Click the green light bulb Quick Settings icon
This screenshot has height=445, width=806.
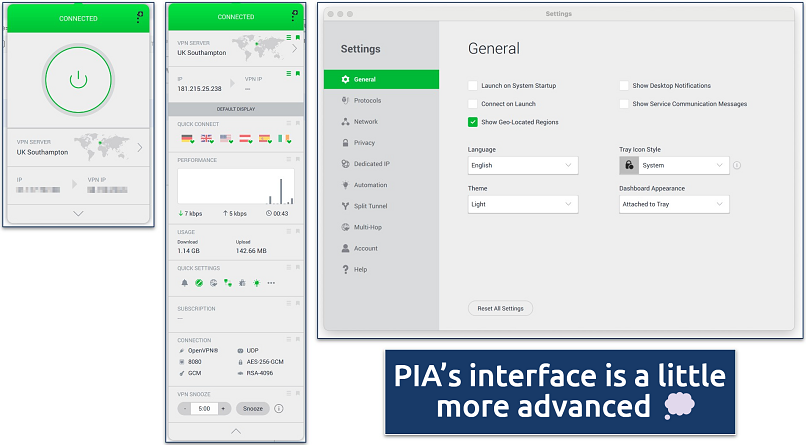(257, 283)
